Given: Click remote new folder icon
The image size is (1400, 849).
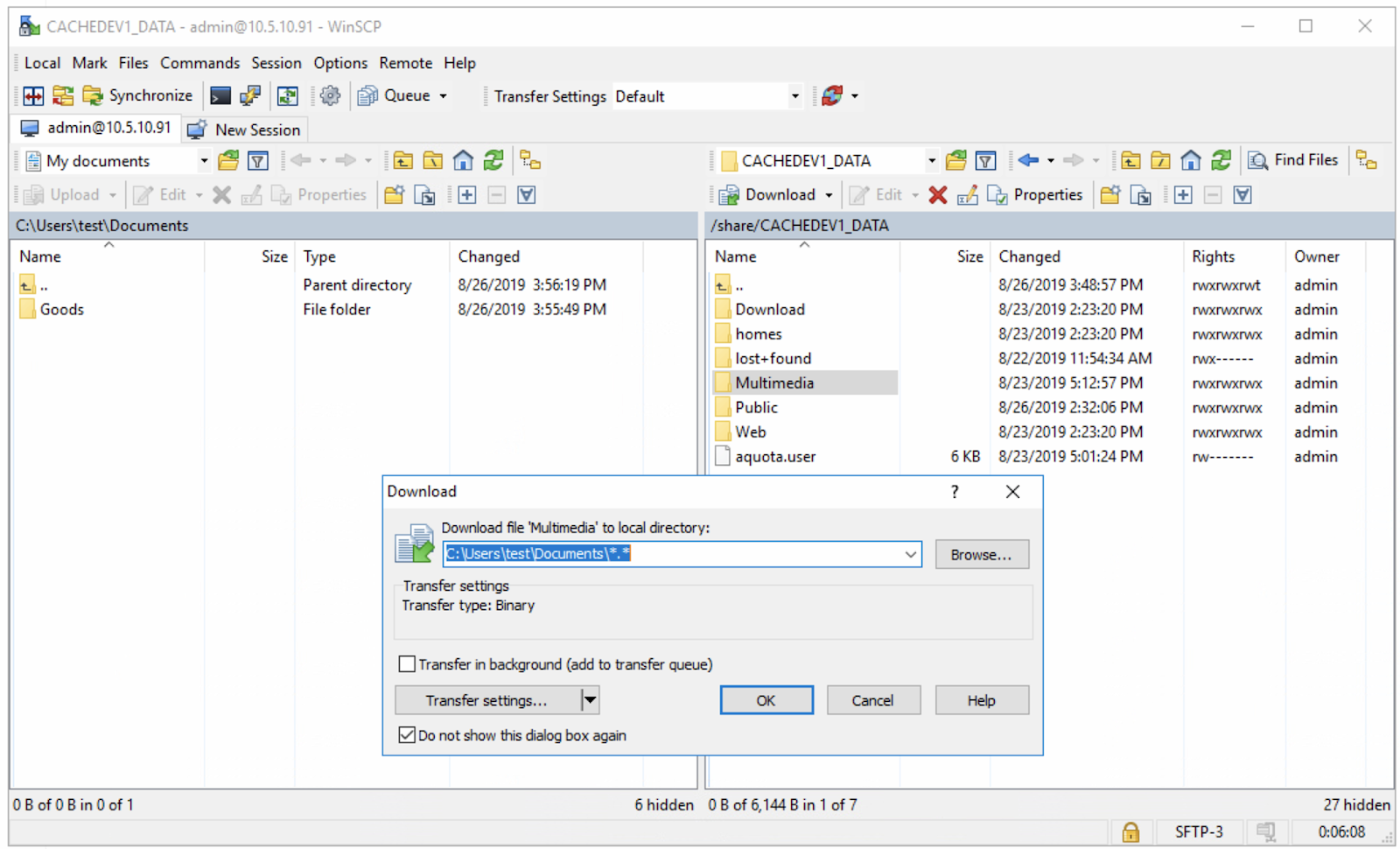Looking at the screenshot, I should (x=1110, y=194).
